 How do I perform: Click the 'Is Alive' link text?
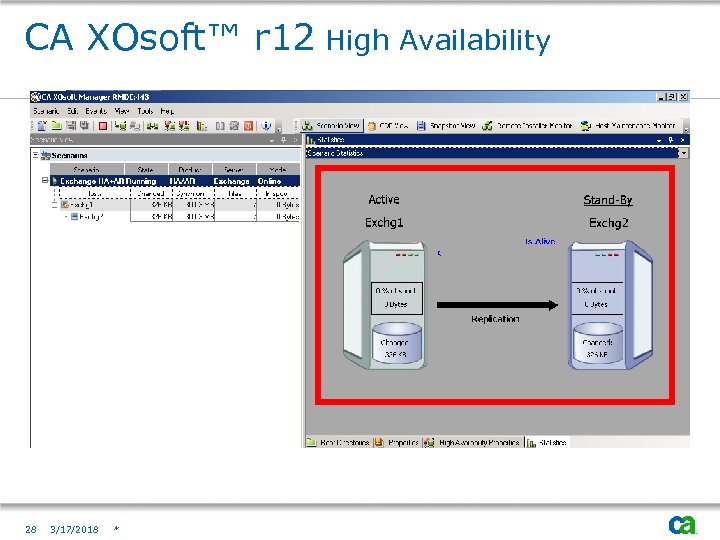tap(540, 242)
